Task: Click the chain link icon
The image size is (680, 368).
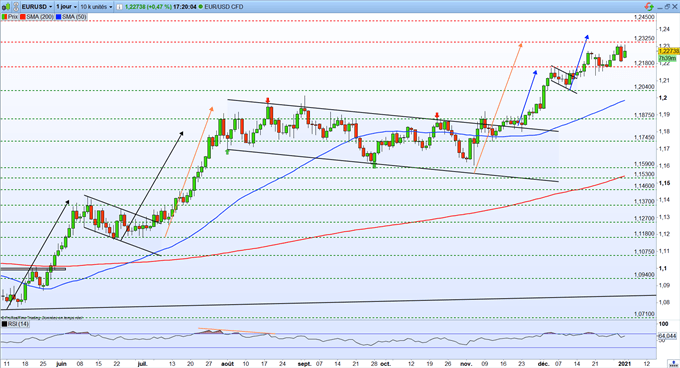Action: click(15, 7)
